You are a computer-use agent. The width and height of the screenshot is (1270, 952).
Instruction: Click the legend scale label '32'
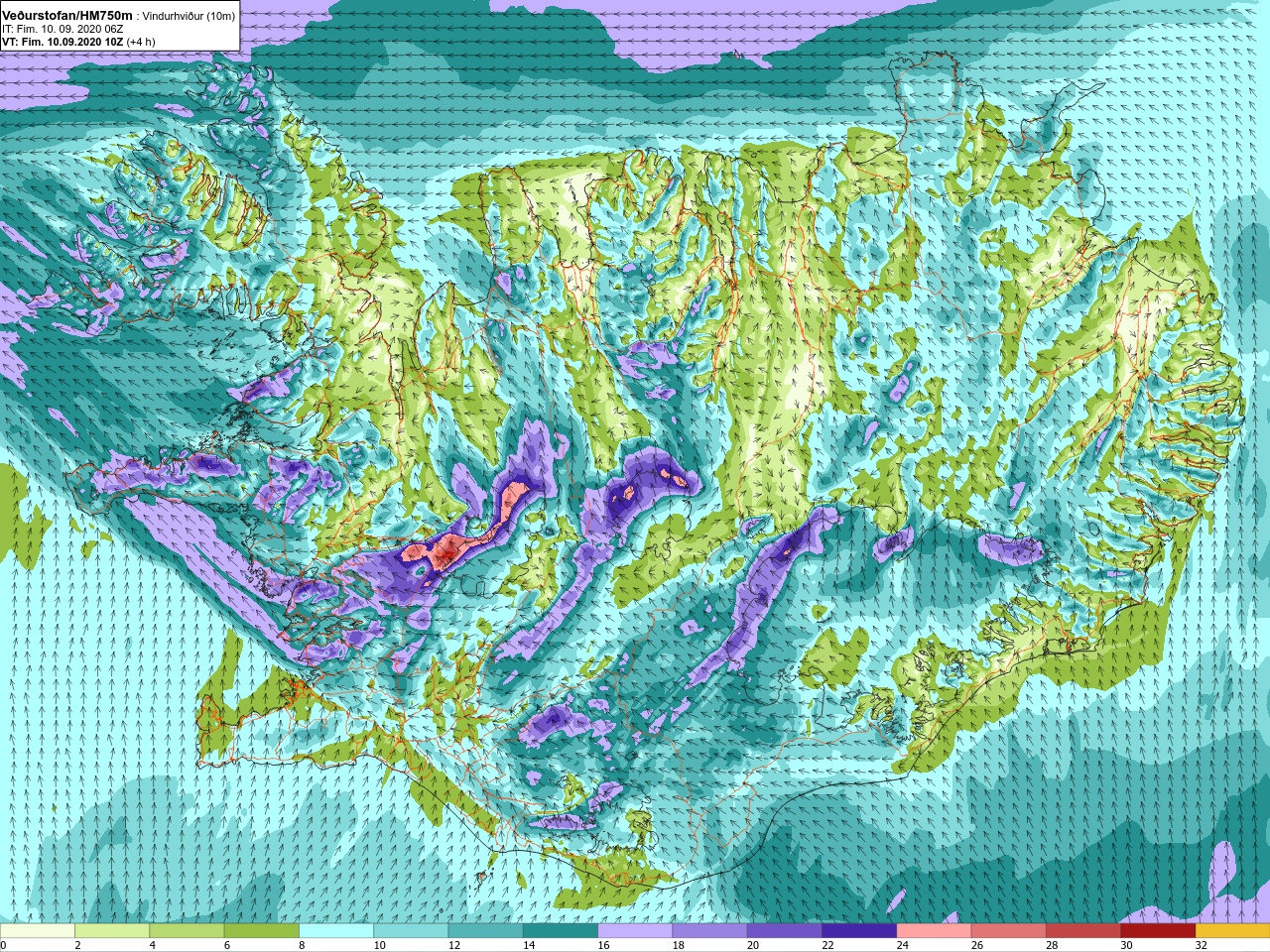click(1201, 945)
